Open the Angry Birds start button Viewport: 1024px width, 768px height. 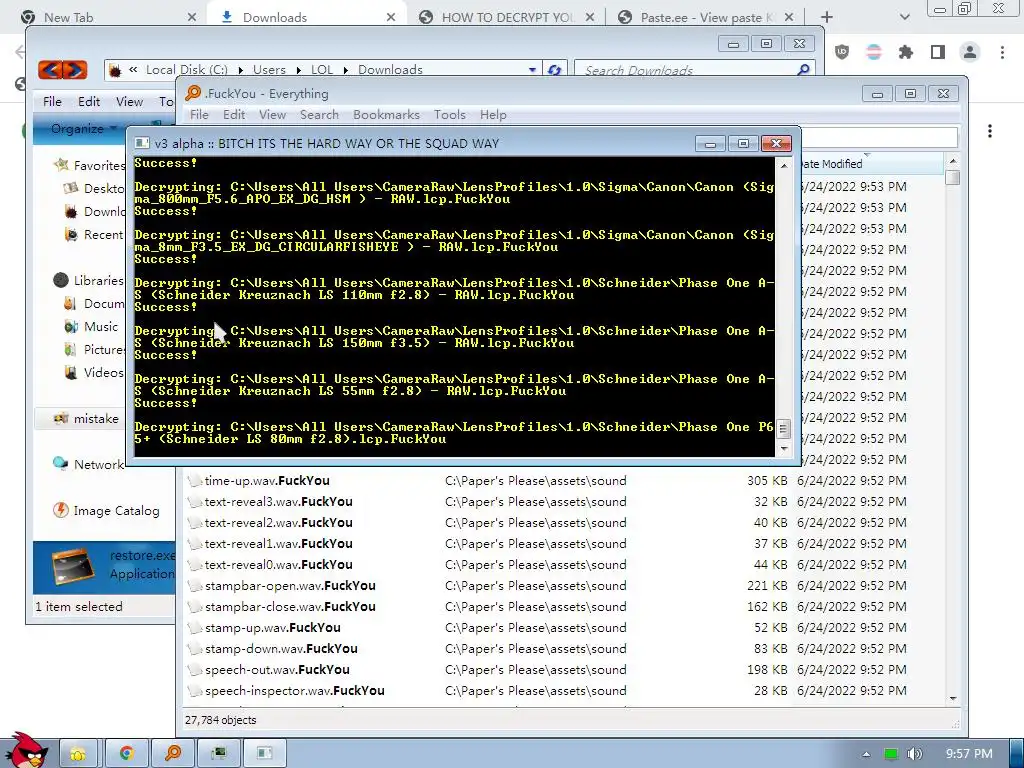26,751
